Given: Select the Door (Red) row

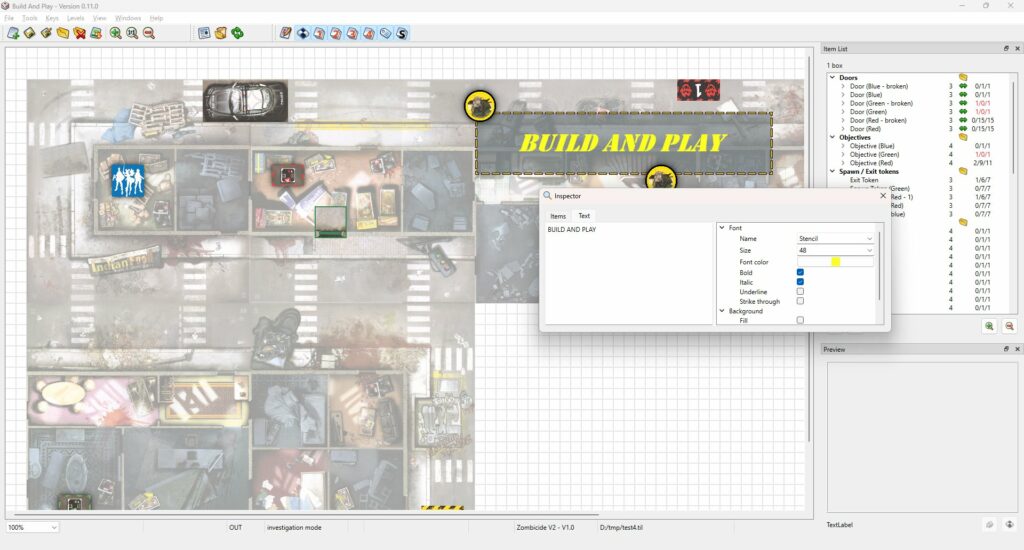Looking at the screenshot, I should tap(921, 129).
